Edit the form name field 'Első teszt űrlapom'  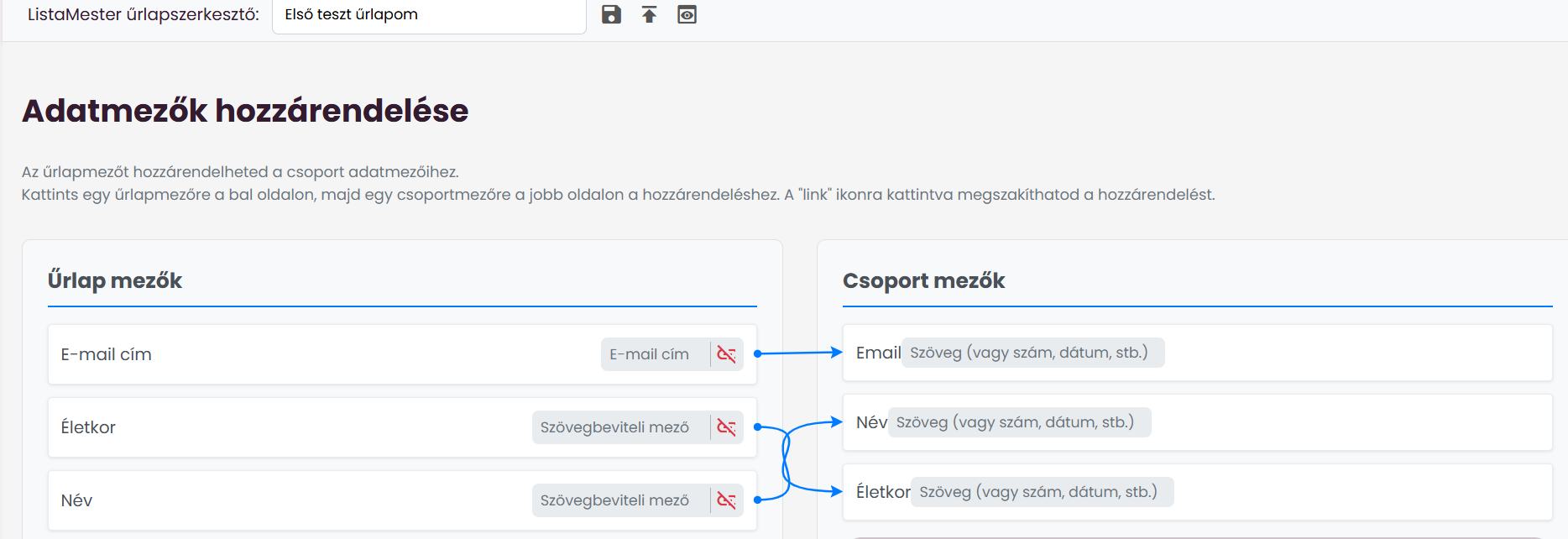(429, 15)
